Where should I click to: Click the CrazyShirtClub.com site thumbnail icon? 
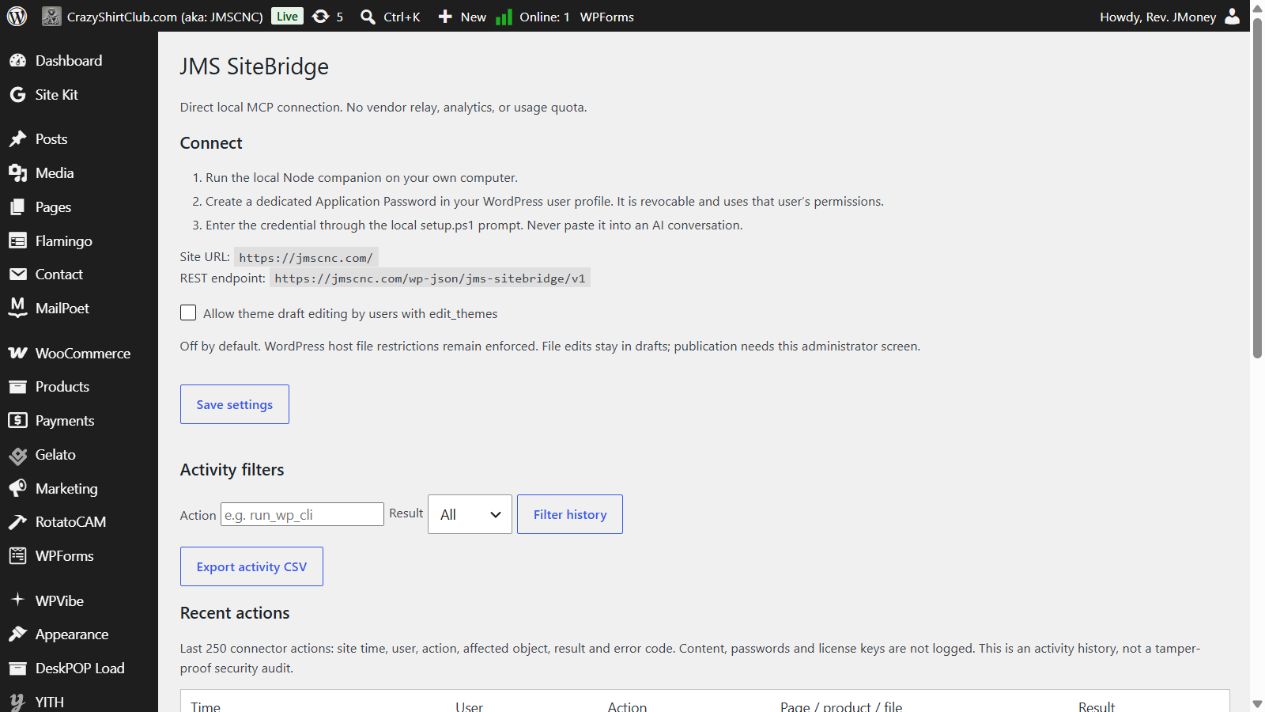[x=51, y=16]
